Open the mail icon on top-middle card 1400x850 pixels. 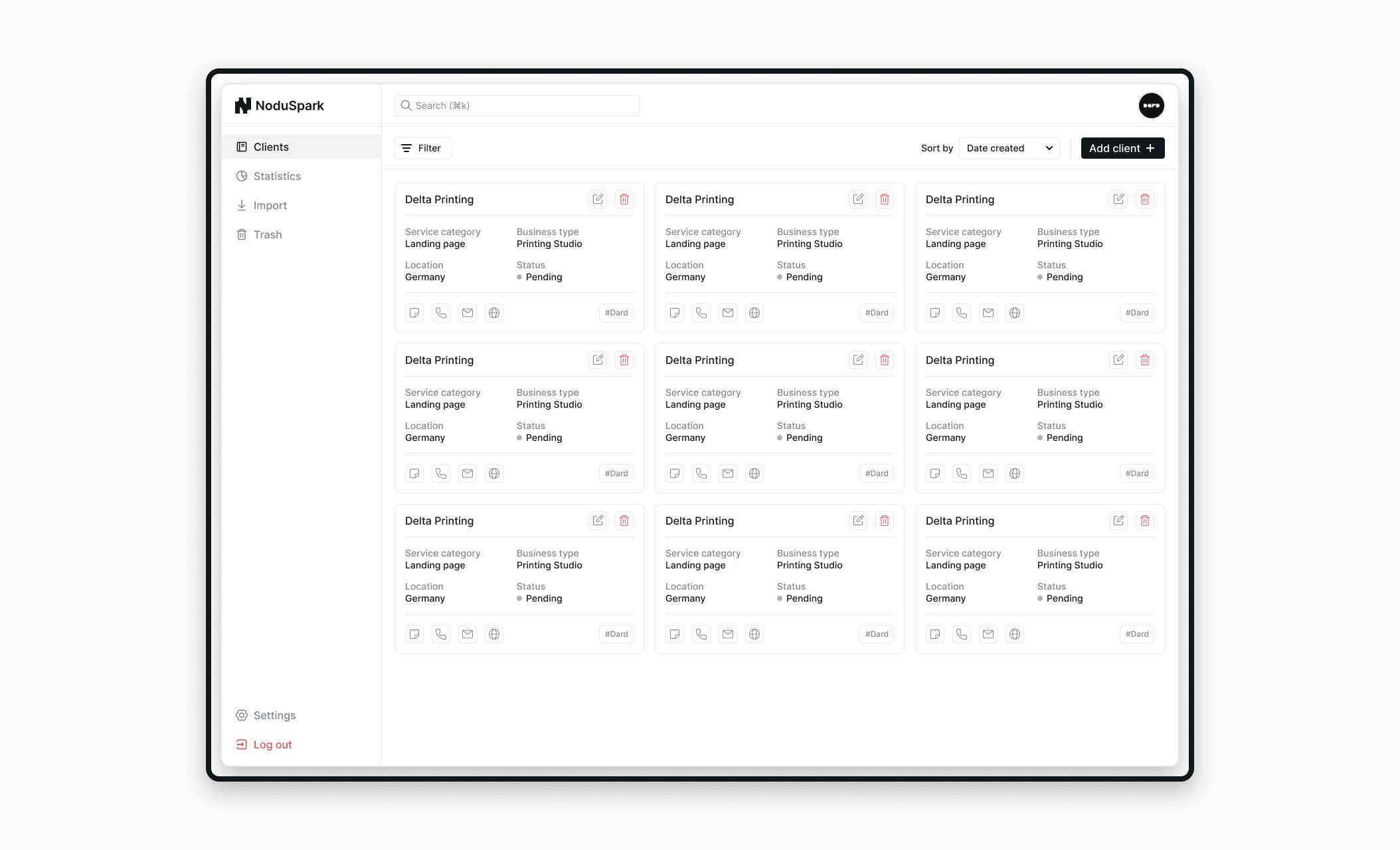pyautogui.click(x=728, y=313)
